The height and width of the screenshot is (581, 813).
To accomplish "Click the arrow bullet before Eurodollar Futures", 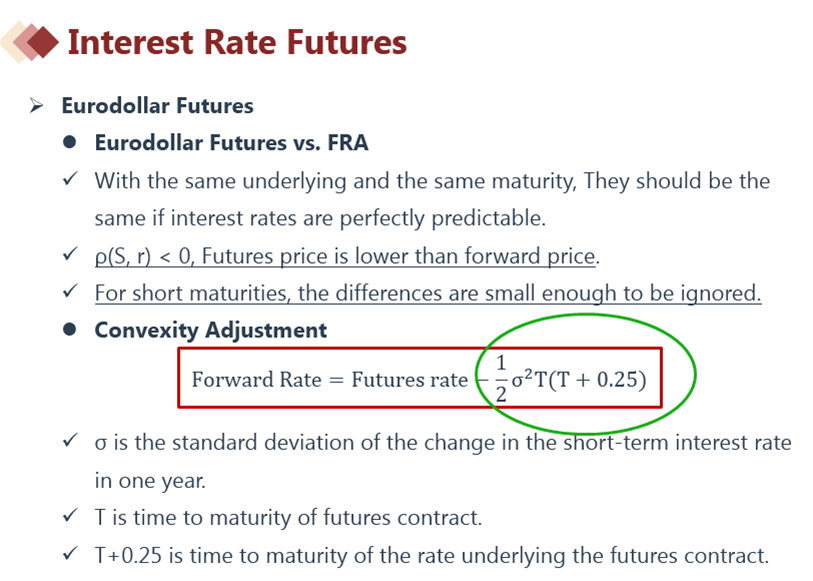I will (x=36, y=106).
